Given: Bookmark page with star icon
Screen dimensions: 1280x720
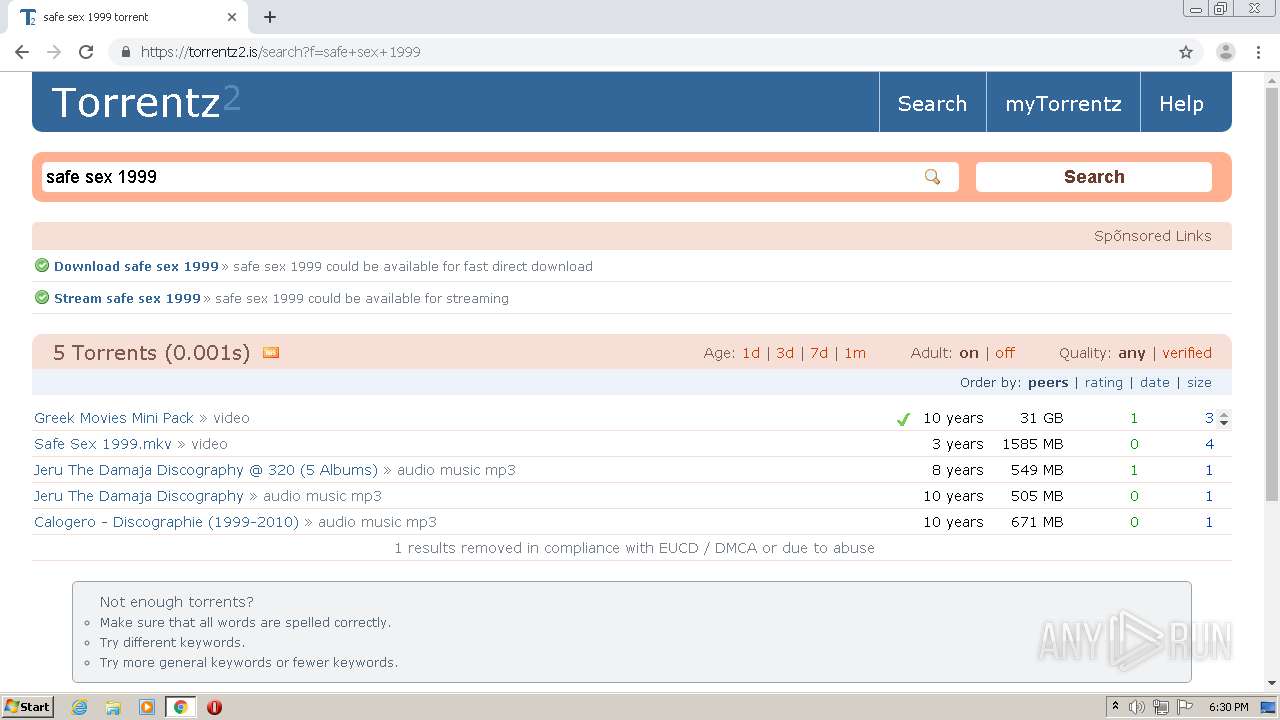Looking at the screenshot, I should 1186,52.
